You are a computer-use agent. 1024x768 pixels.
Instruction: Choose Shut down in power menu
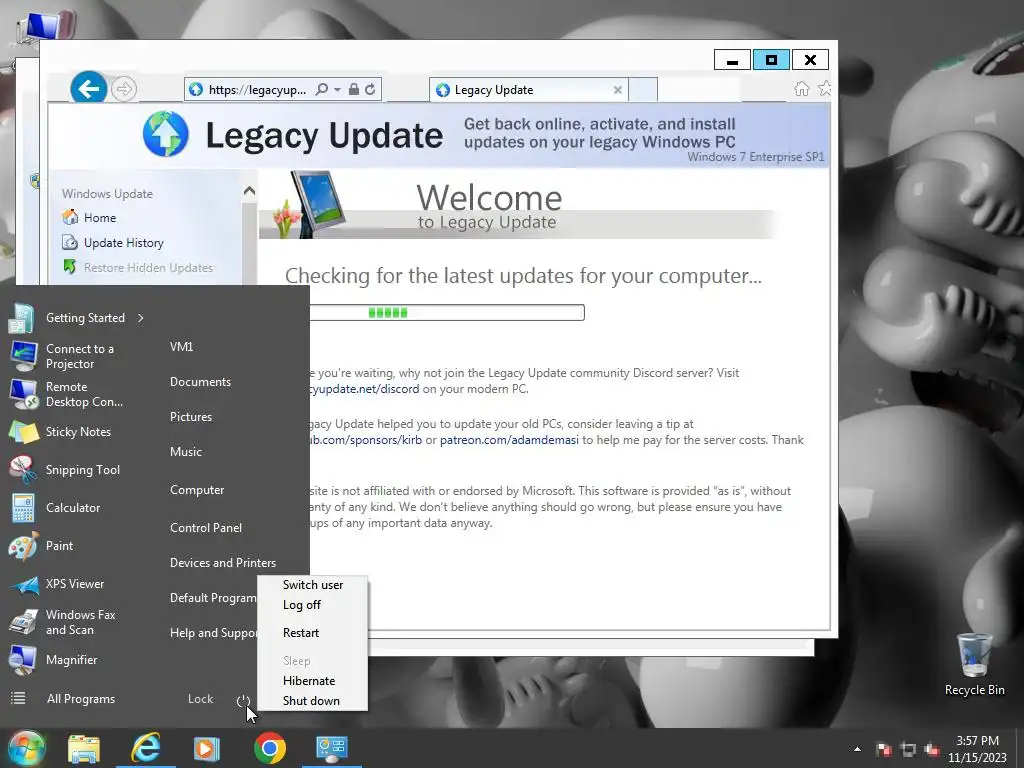(313, 701)
